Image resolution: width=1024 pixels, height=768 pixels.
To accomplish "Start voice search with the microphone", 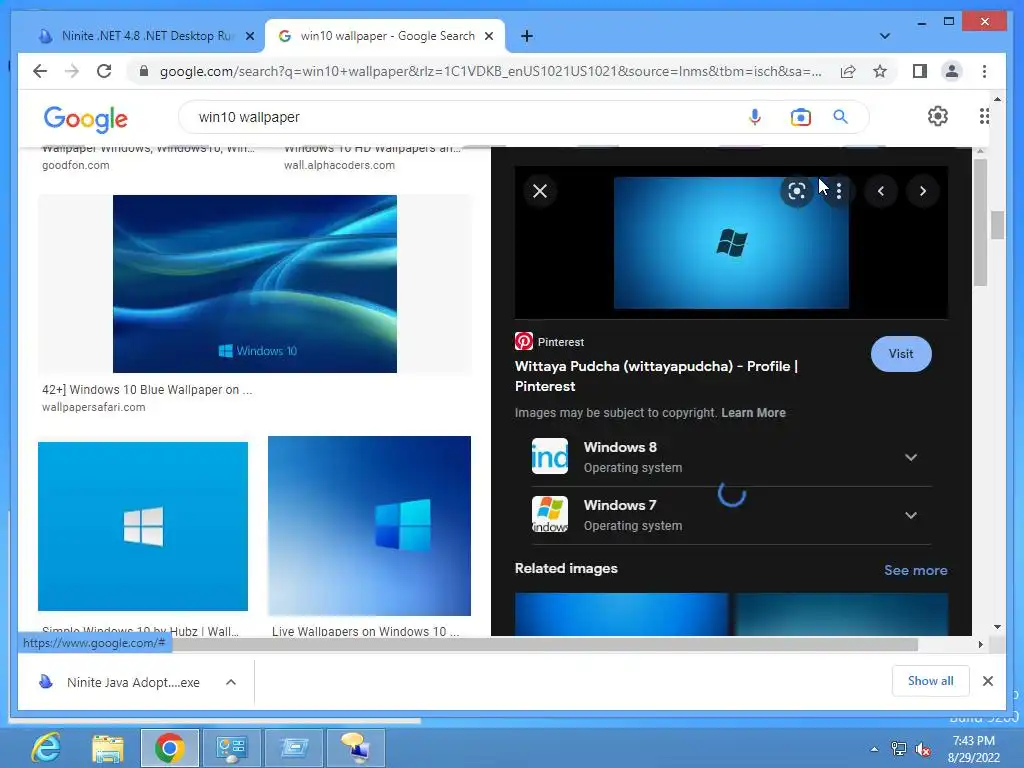I will (754, 117).
